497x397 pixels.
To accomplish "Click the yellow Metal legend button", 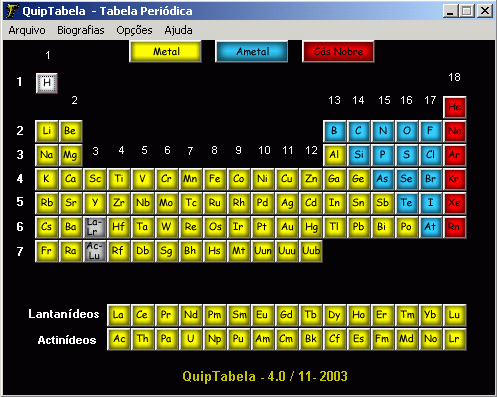I will click(x=166, y=51).
